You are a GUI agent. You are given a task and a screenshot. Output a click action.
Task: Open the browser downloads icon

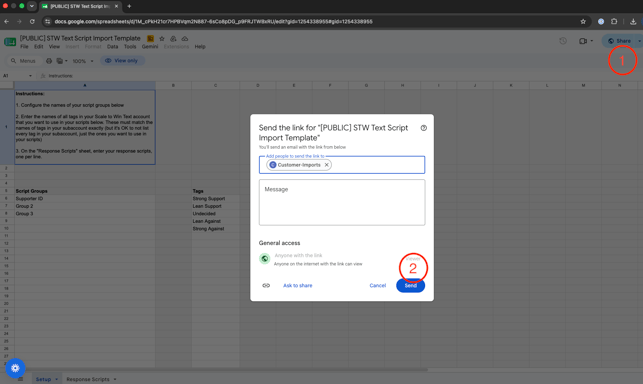pos(633,21)
